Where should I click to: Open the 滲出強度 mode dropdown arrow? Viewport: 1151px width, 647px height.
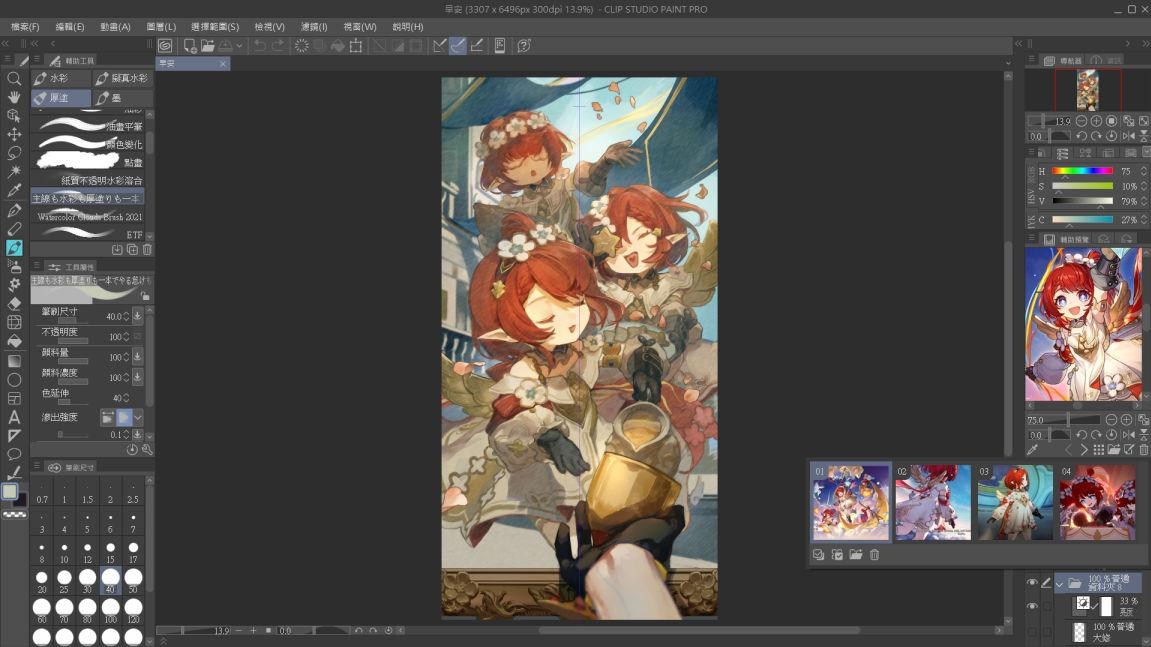138,417
